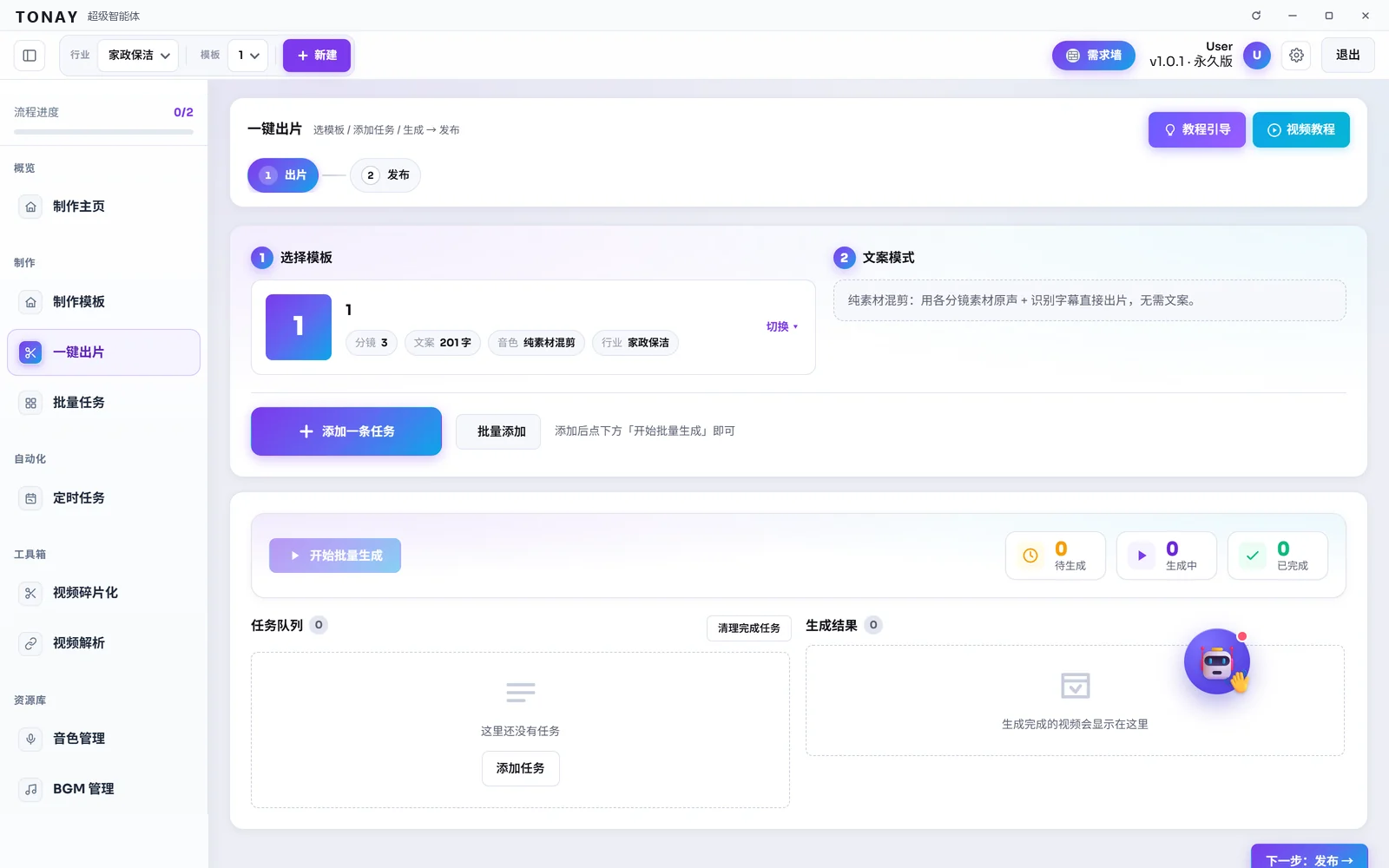Click the icon beside 制作模板
1389x868 pixels.
tap(30, 302)
